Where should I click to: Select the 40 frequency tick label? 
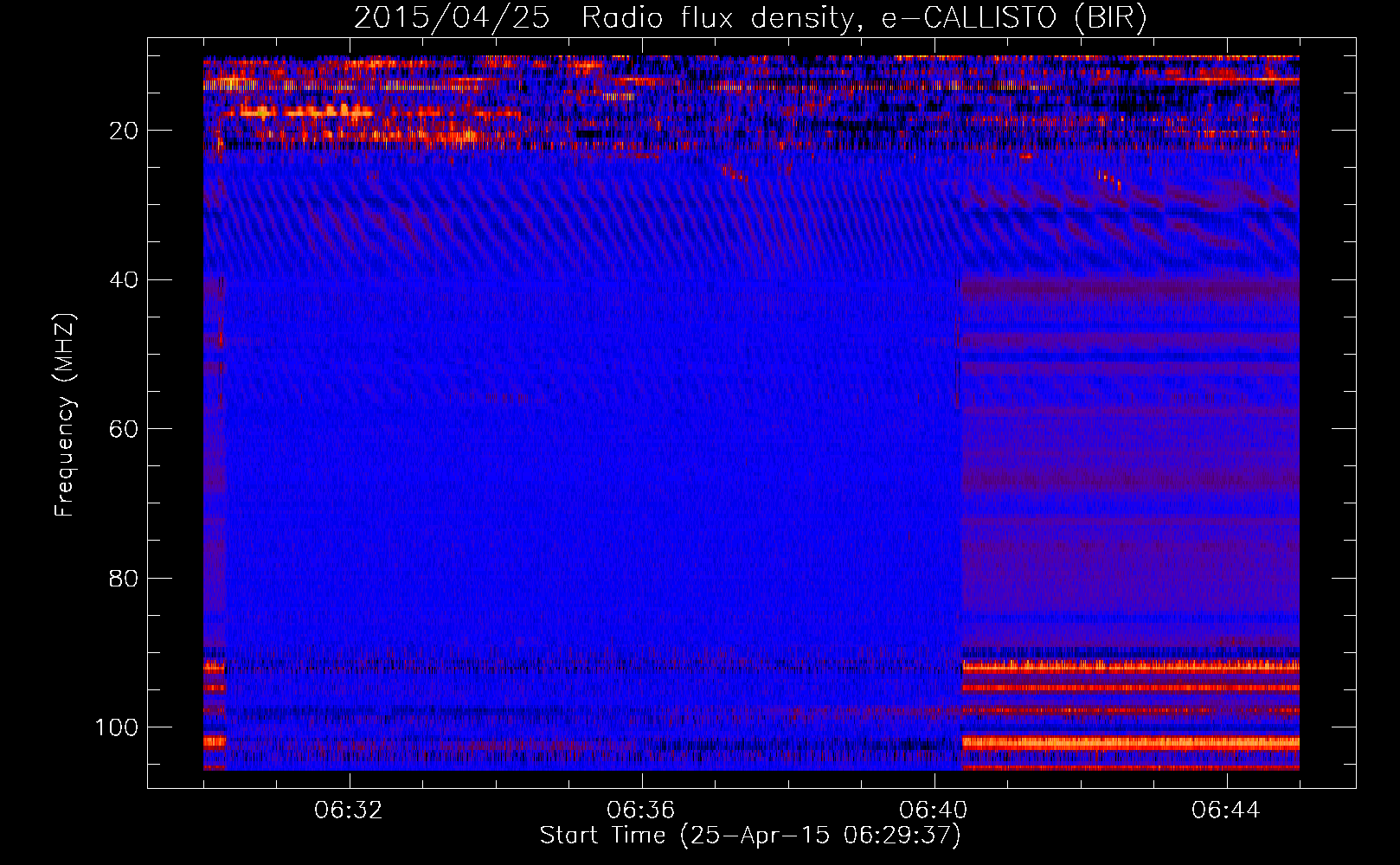pos(124,280)
